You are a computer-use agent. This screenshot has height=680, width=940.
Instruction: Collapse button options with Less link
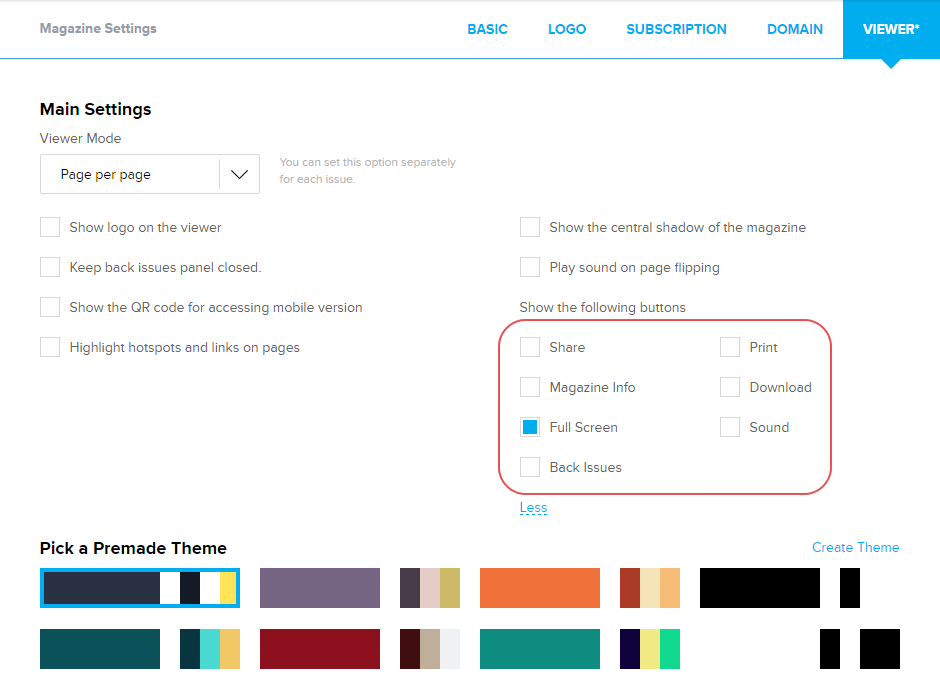coord(533,508)
